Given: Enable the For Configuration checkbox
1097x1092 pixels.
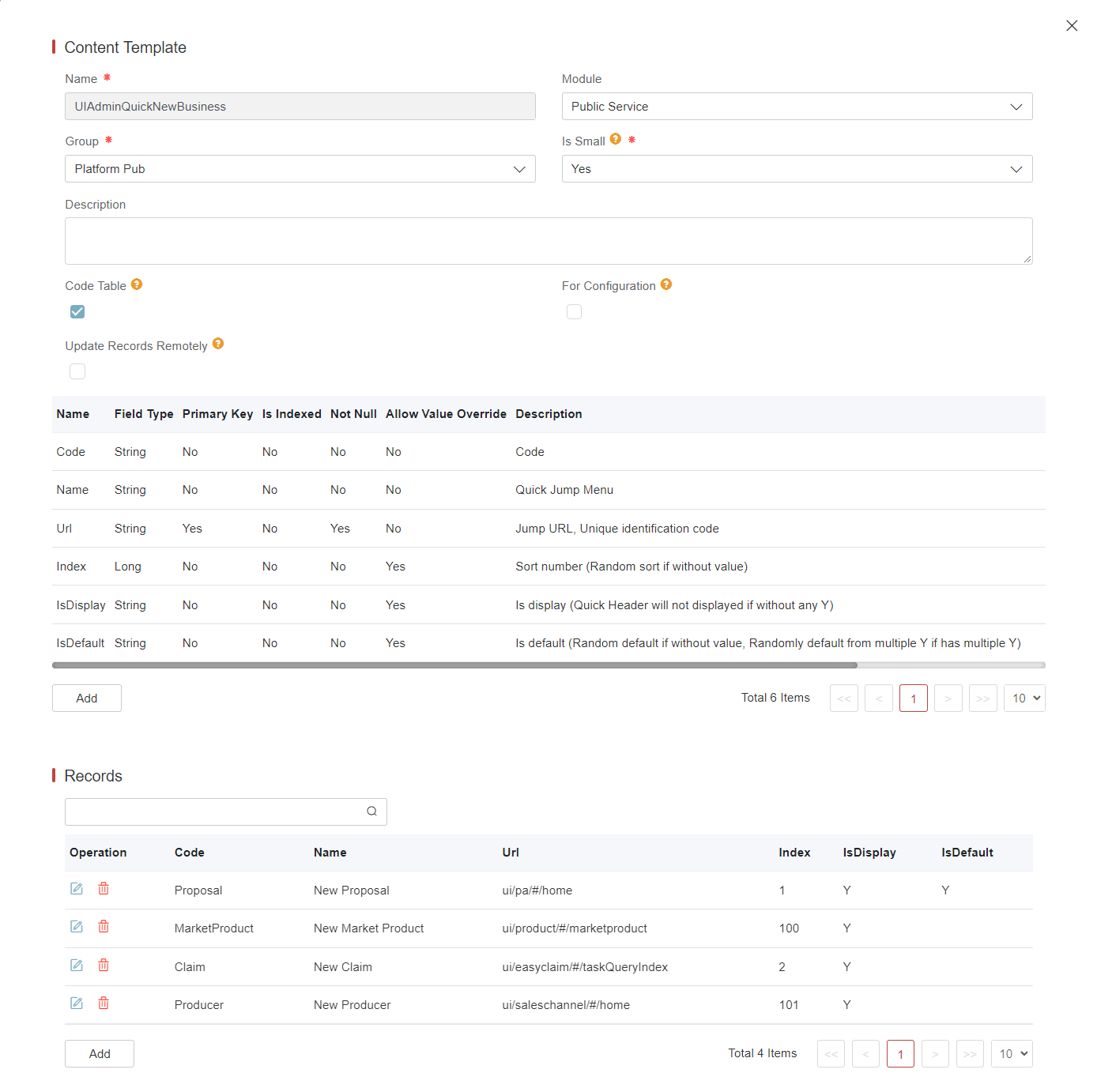Looking at the screenshot, I should 575,312.
